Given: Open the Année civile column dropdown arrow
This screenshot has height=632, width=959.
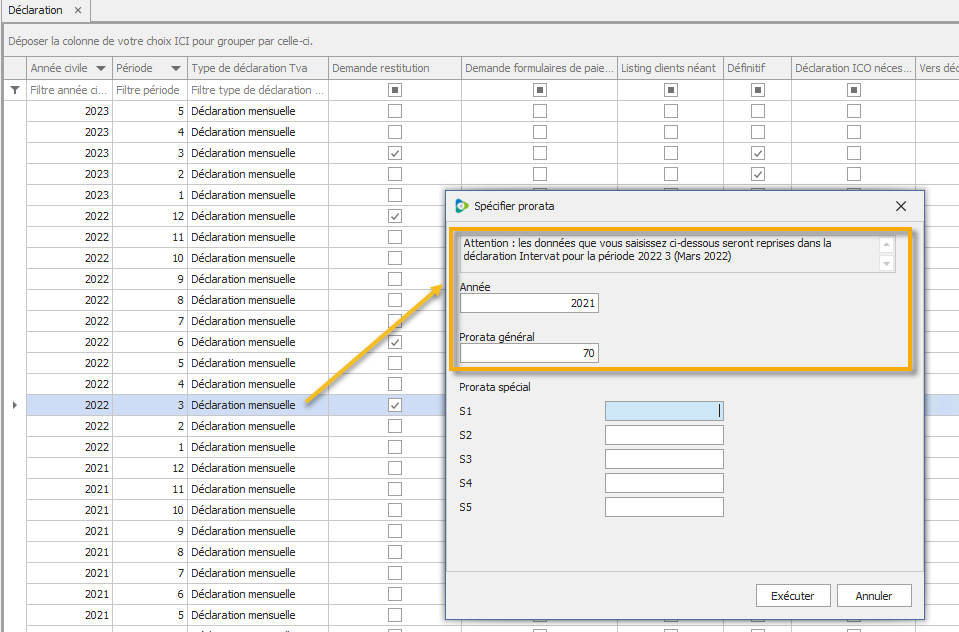Looking at the screenshot, I should point(101,68).
